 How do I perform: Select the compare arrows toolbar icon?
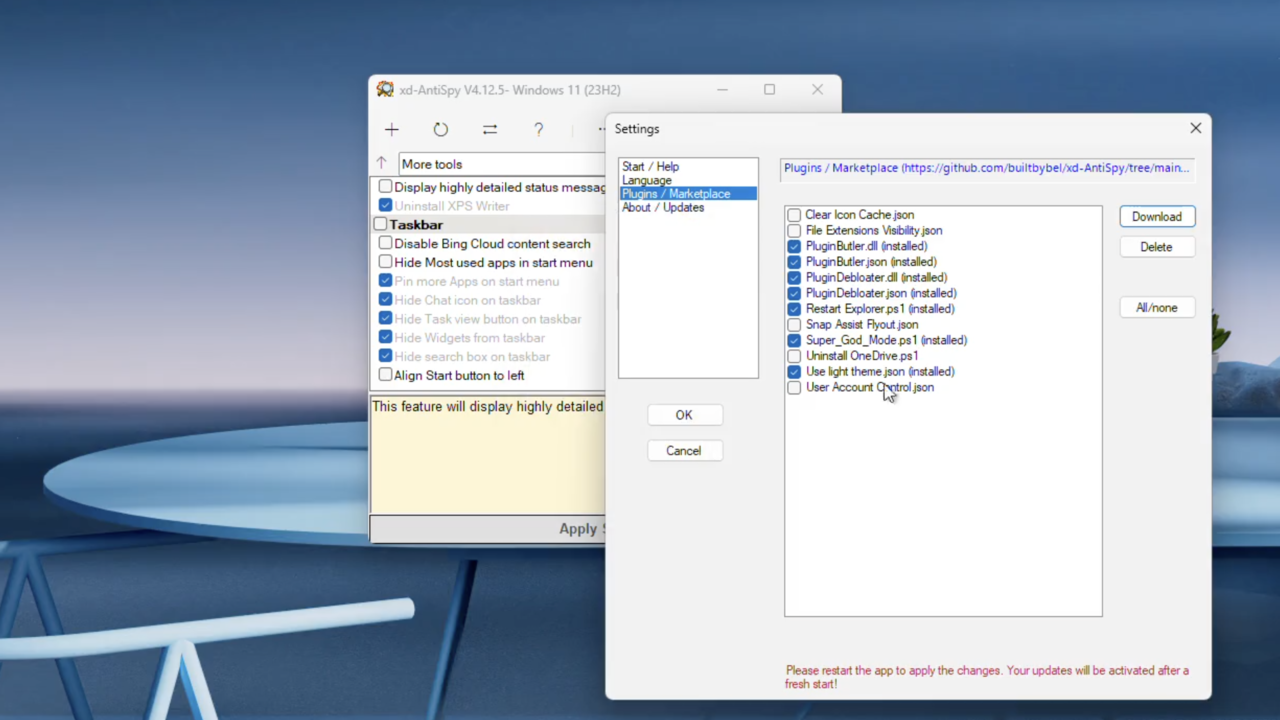489,129
